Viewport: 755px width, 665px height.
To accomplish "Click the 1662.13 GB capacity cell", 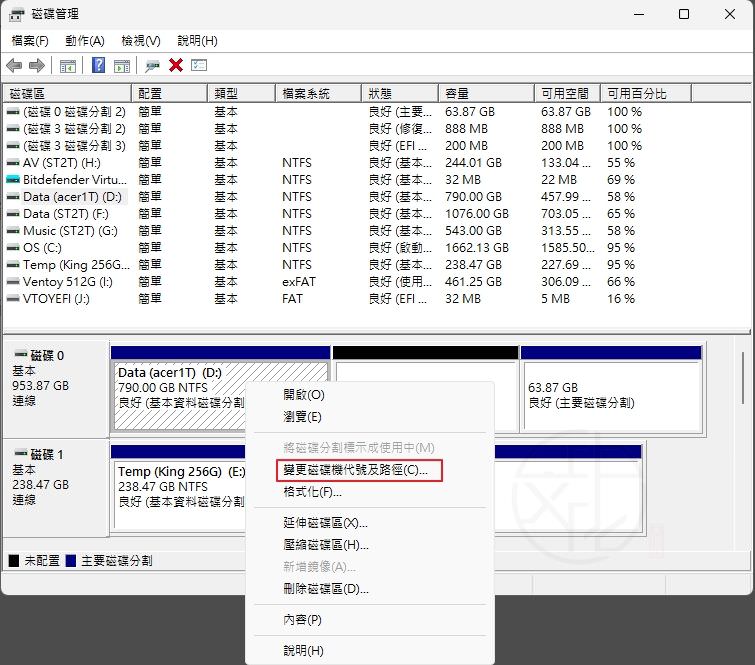I will pyautogui.click(x=477, y=248).
